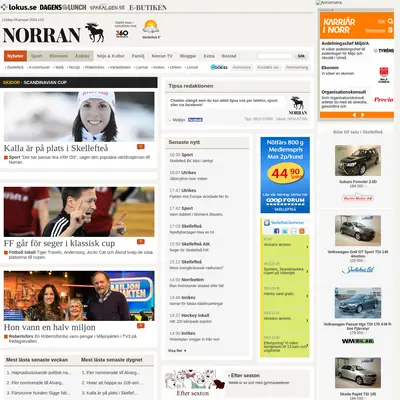Click the Miljonjakten article photo

pyautogui.click(x=79, y=296)
